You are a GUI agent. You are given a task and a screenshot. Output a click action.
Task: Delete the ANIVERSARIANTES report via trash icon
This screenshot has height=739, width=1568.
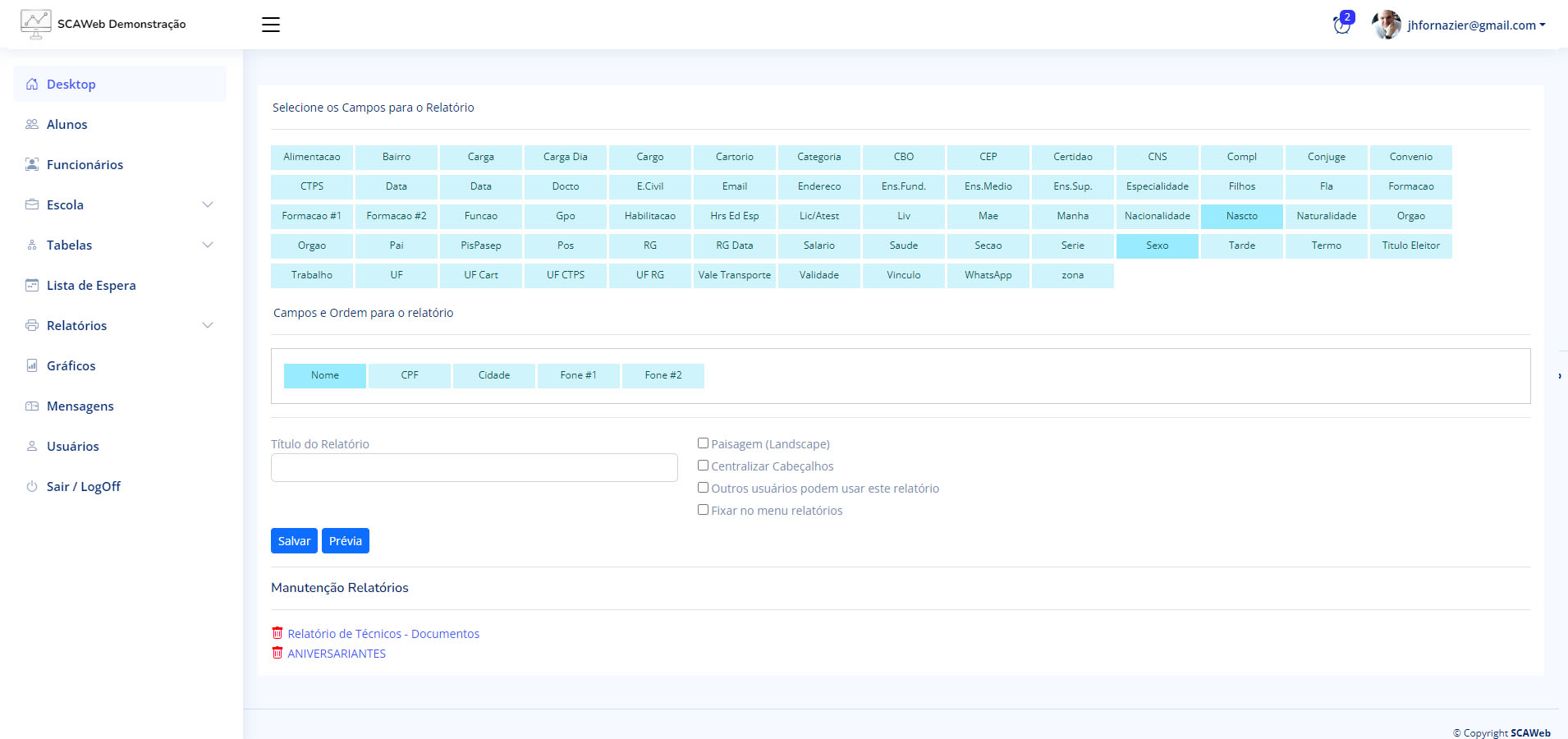point(277,653)
